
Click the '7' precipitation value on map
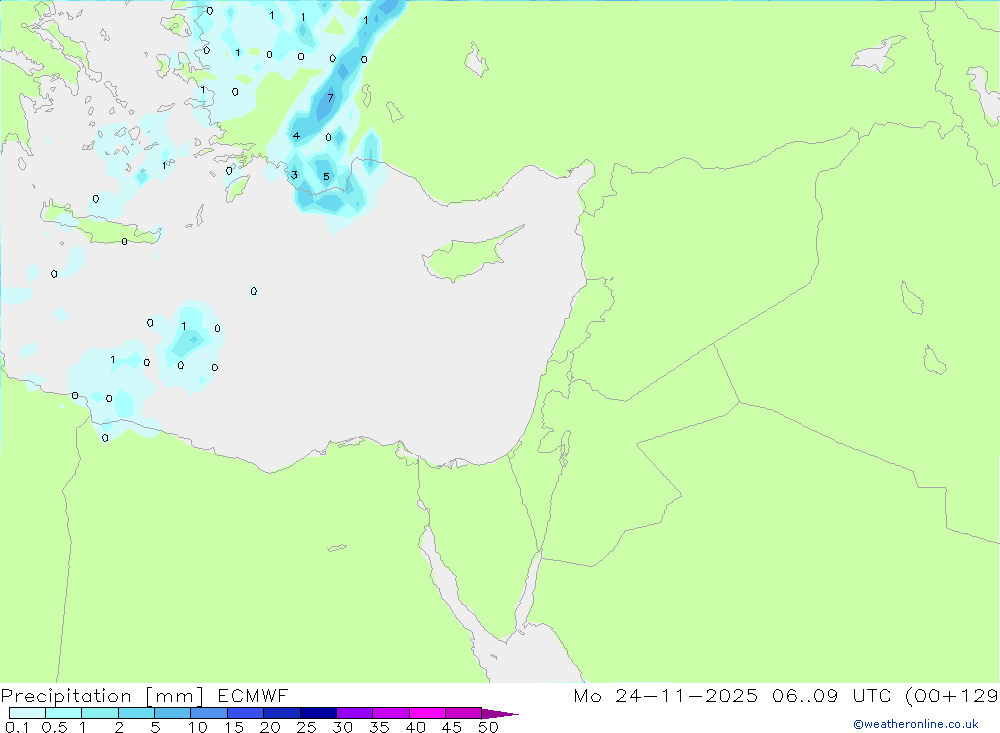330,98
